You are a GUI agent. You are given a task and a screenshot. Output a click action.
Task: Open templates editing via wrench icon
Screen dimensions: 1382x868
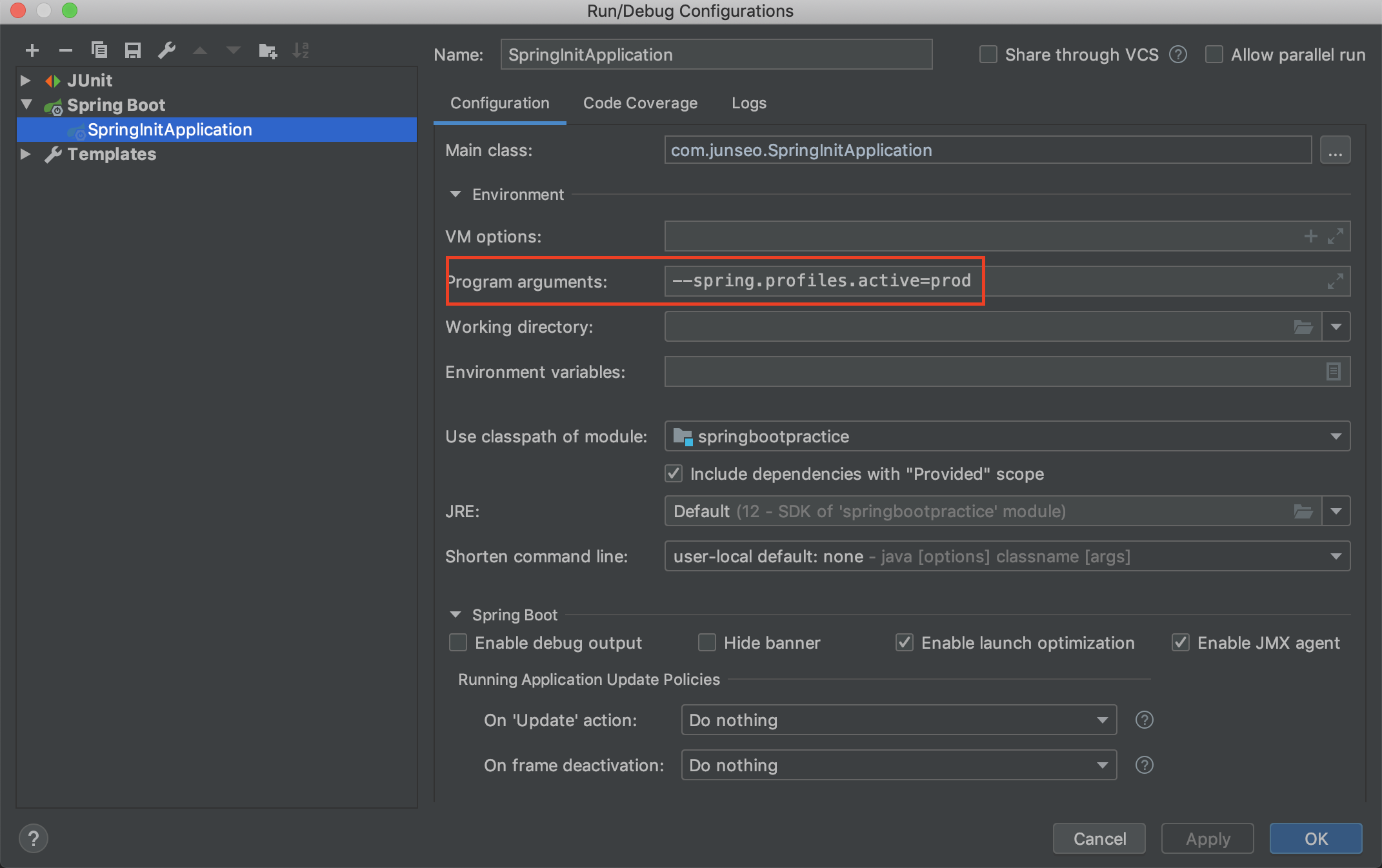[166, 50]
